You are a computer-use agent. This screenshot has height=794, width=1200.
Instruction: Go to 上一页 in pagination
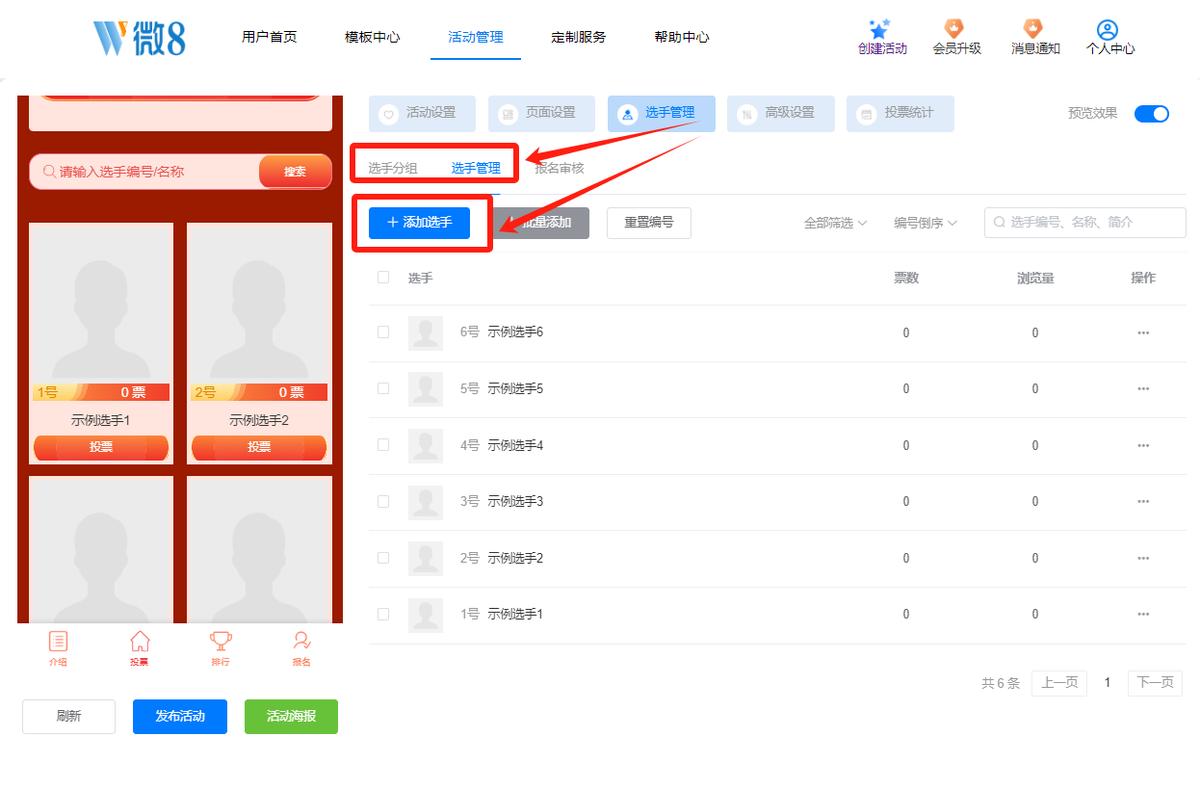point(1059,683)
